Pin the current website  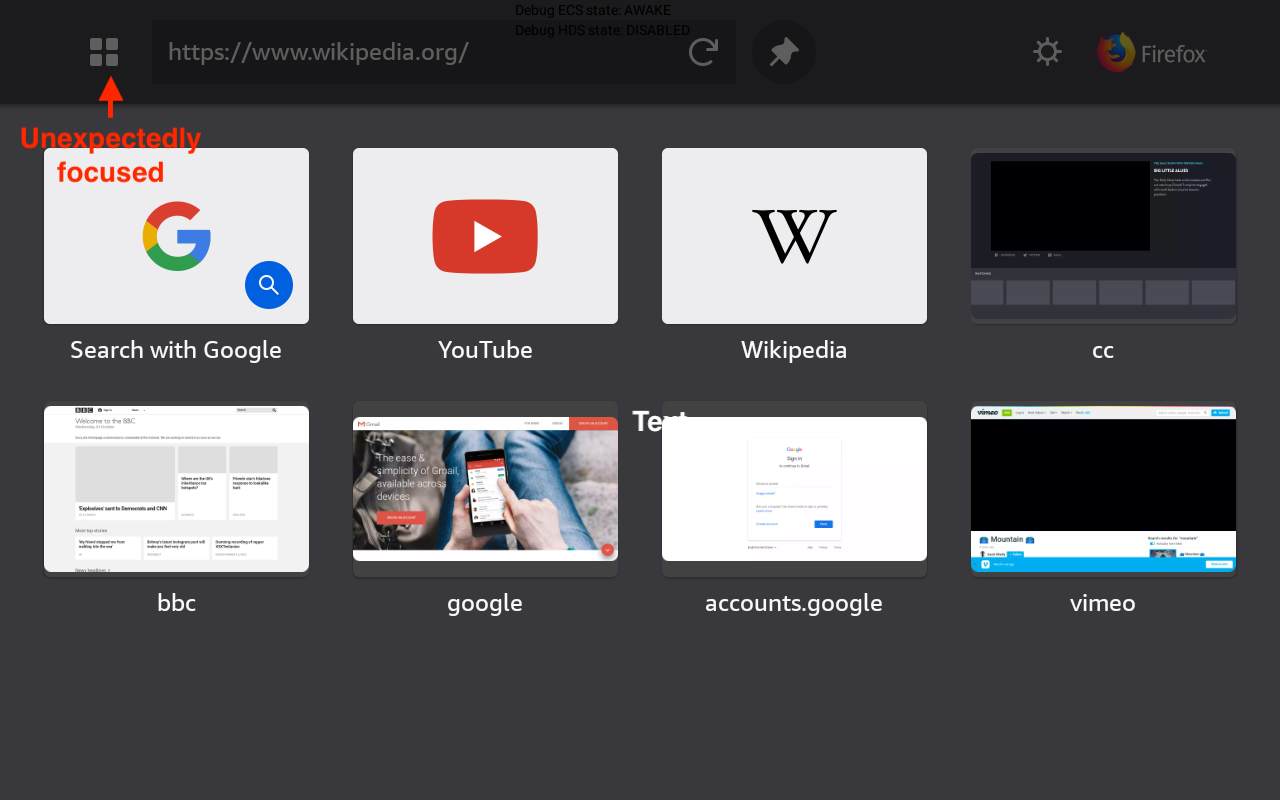coord(783,52)
